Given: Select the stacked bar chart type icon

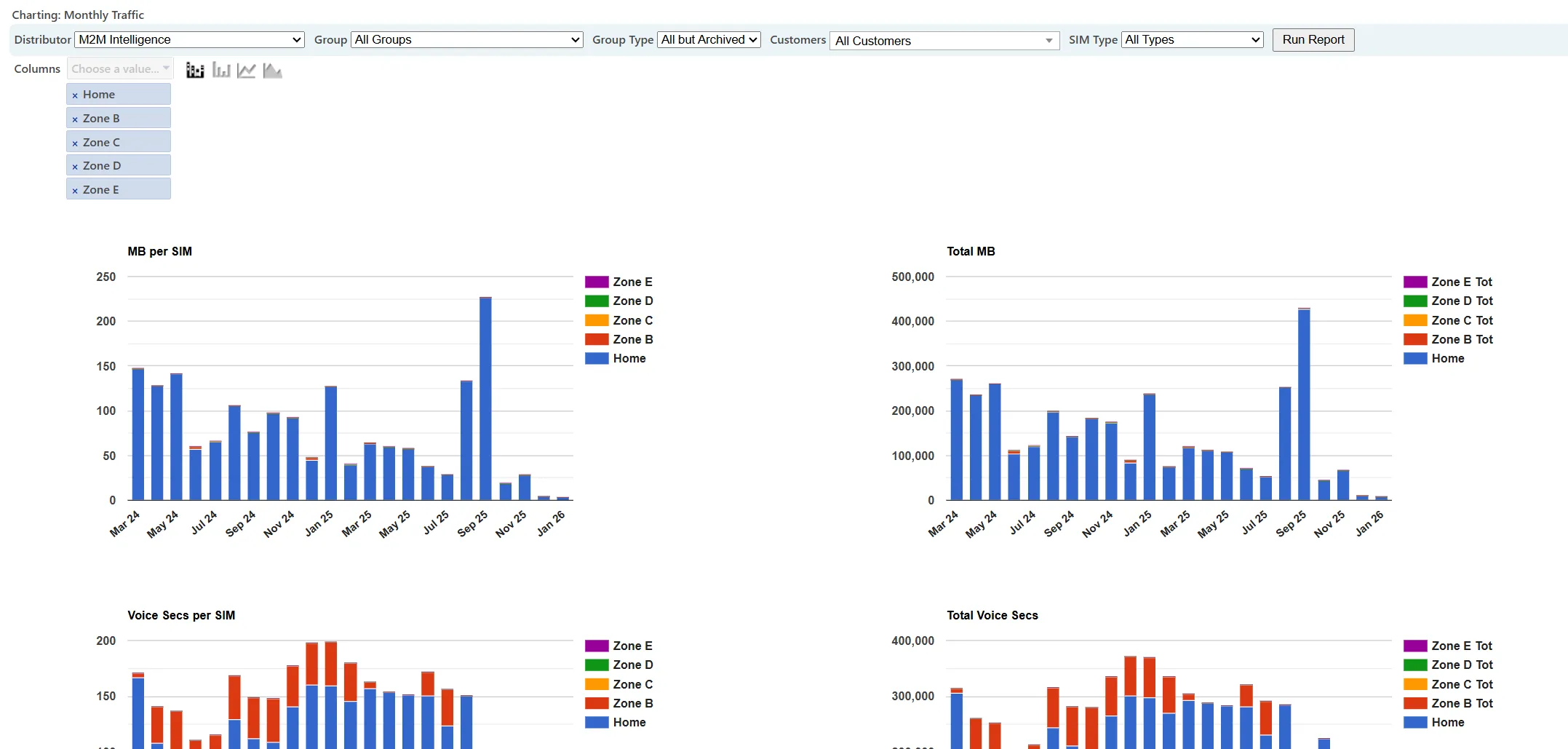Looking at the screenshot, I should coord(195,70).
